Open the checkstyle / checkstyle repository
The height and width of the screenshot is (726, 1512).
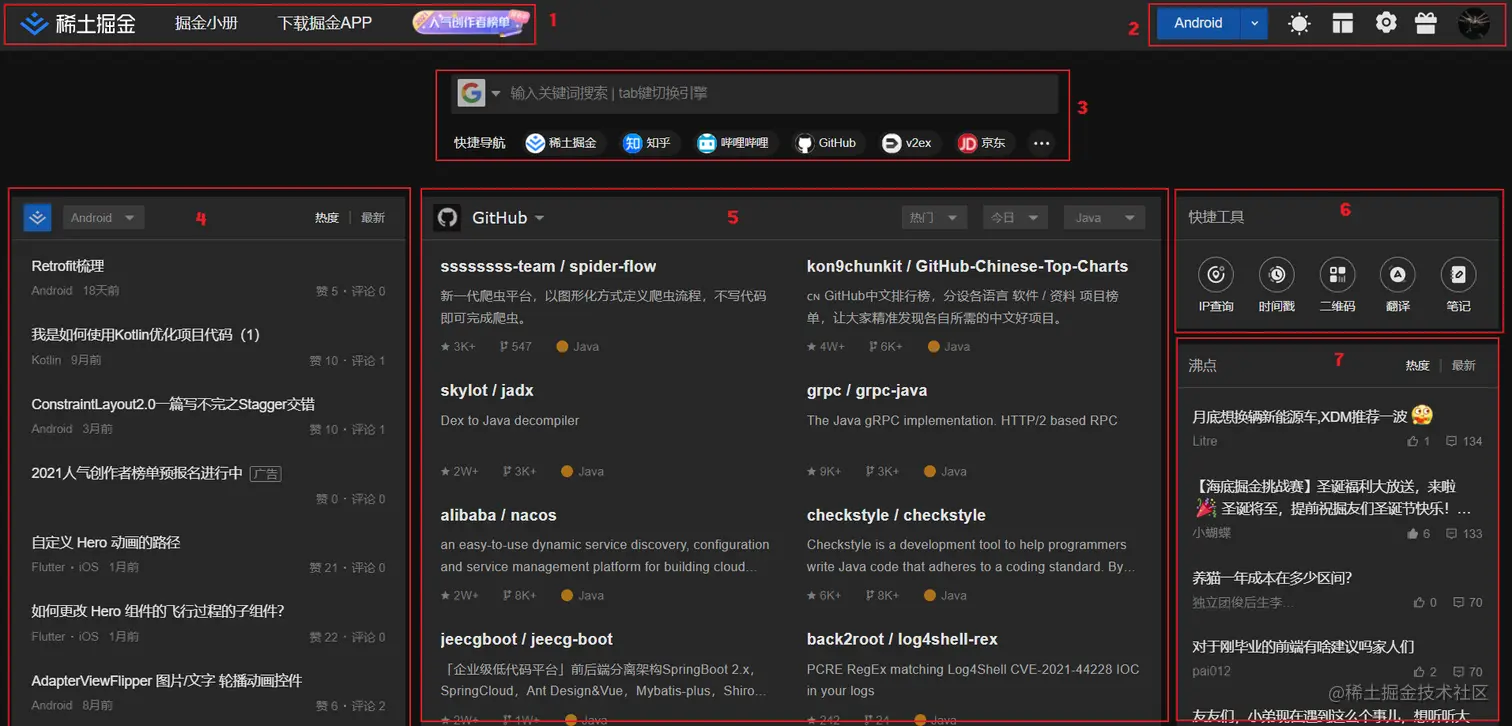tap(896, 515)
